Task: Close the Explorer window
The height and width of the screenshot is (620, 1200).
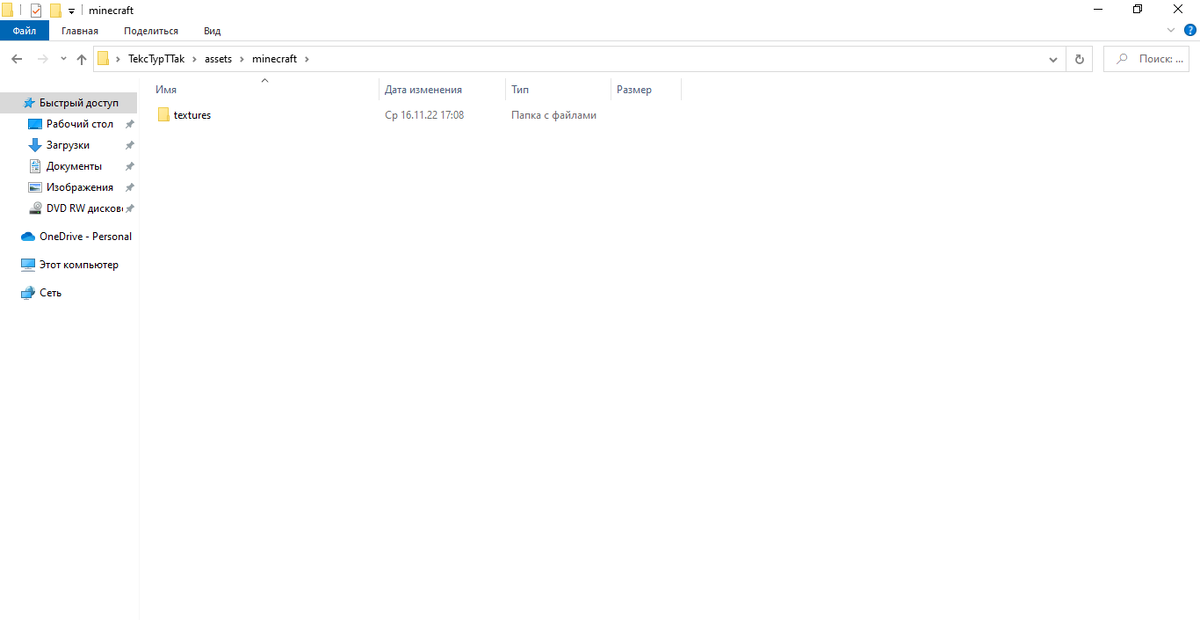Action: point(1178,10)
